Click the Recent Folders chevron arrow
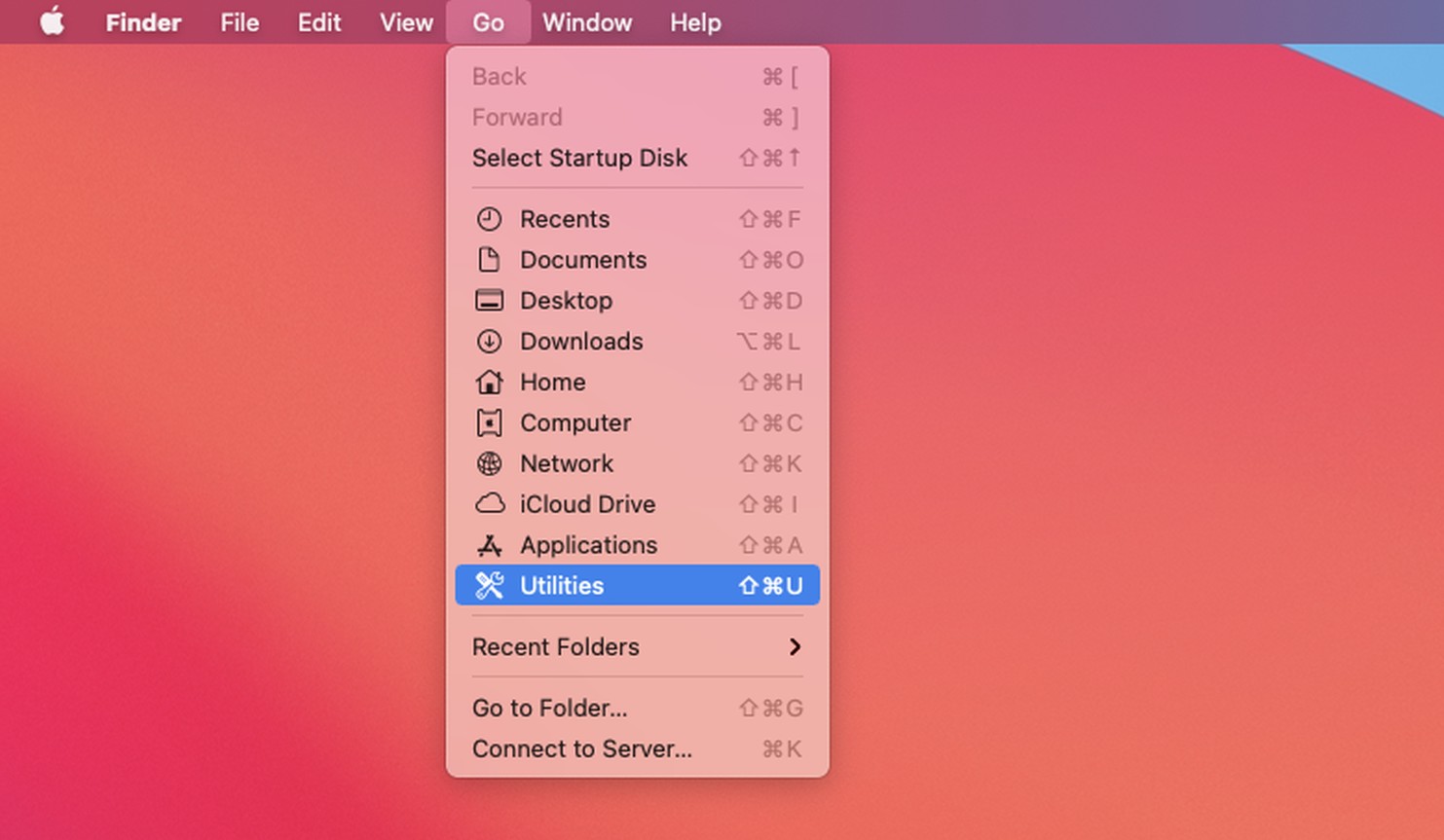Image resolution: width=1444 pixels, height=840 pixels. tap(795, 646)
